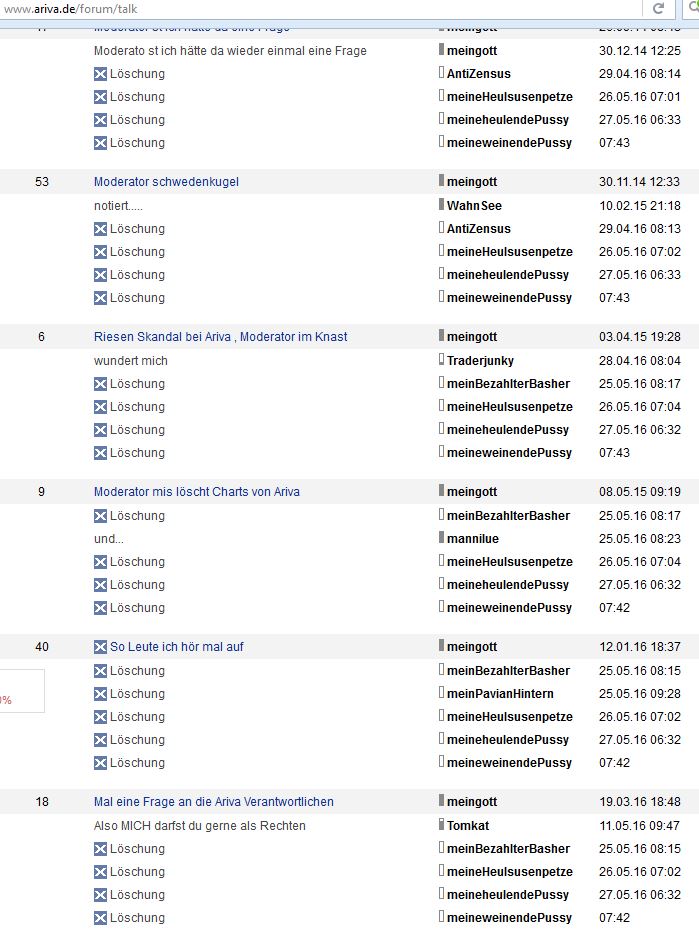
Task: Open the user profile of Traderjunky
Action: [480, 361]
